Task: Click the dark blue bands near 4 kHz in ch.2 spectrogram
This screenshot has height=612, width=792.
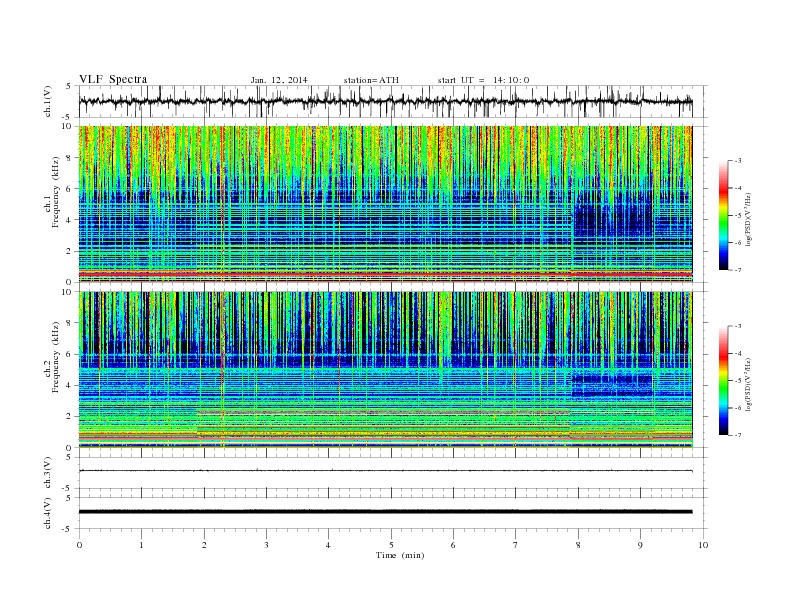Action: [x=612, y=385]
